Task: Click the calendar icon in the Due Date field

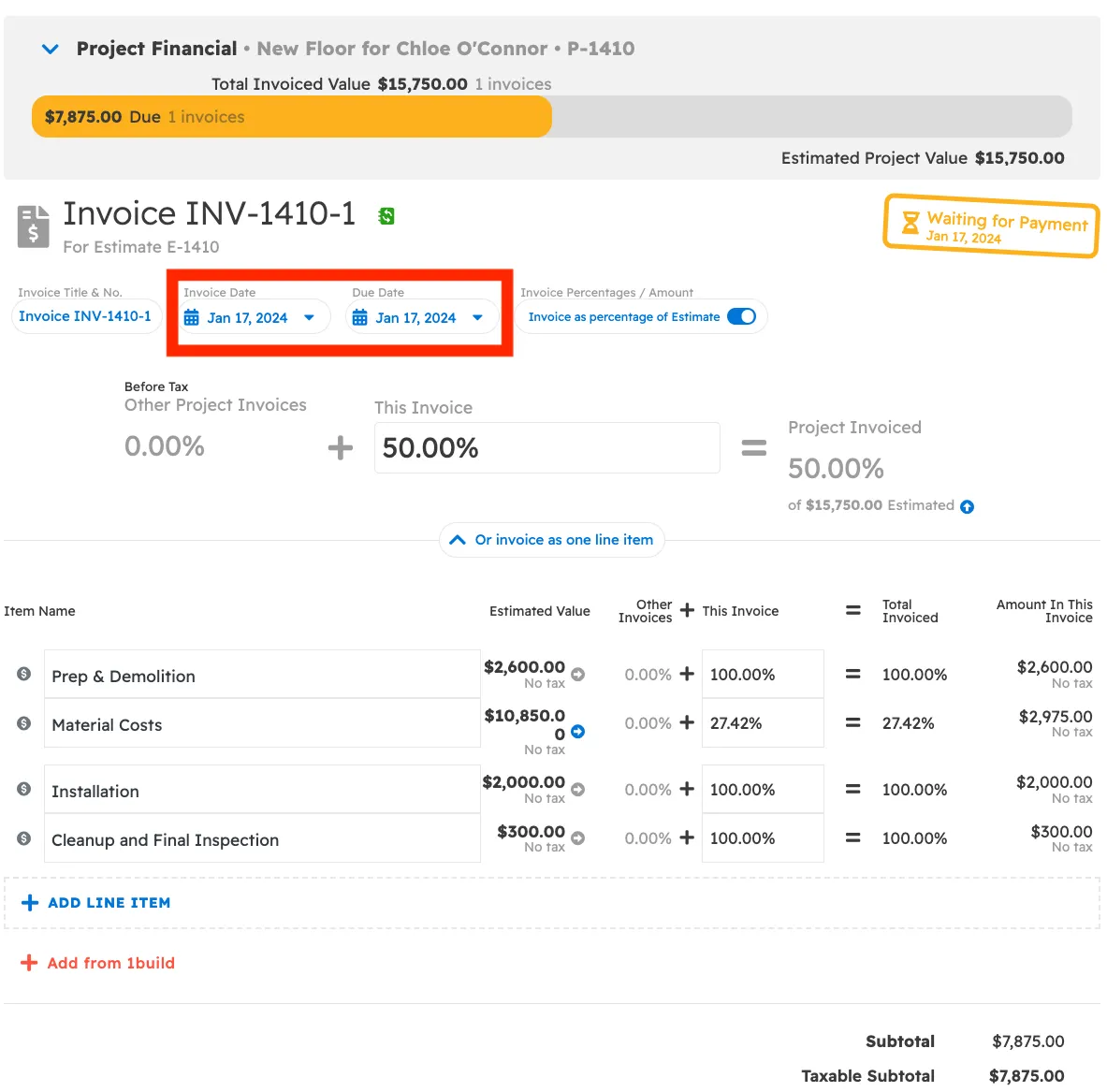Action: click(359, 317)
